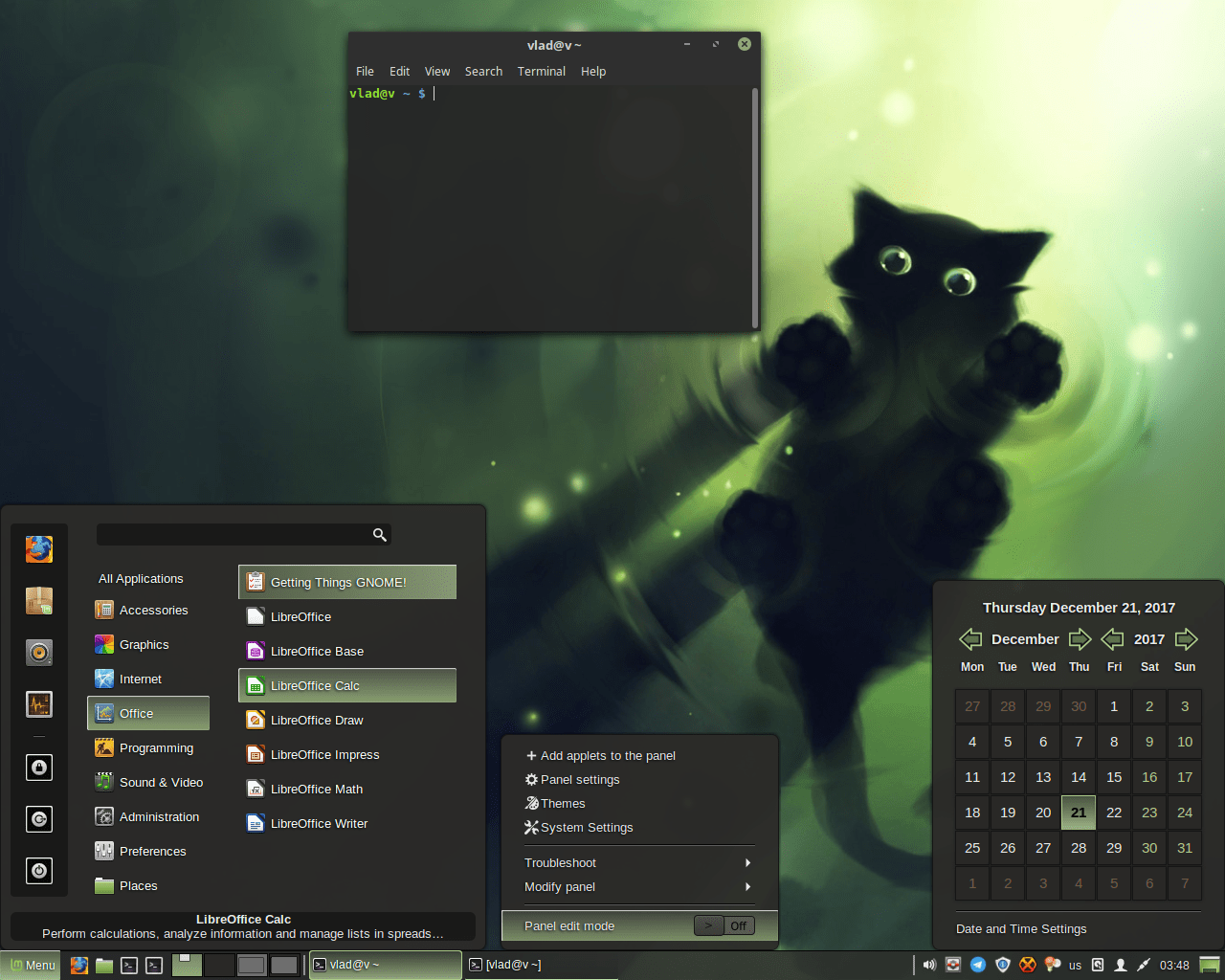Click the us keyboard layout indicator

coord(1075,966)
